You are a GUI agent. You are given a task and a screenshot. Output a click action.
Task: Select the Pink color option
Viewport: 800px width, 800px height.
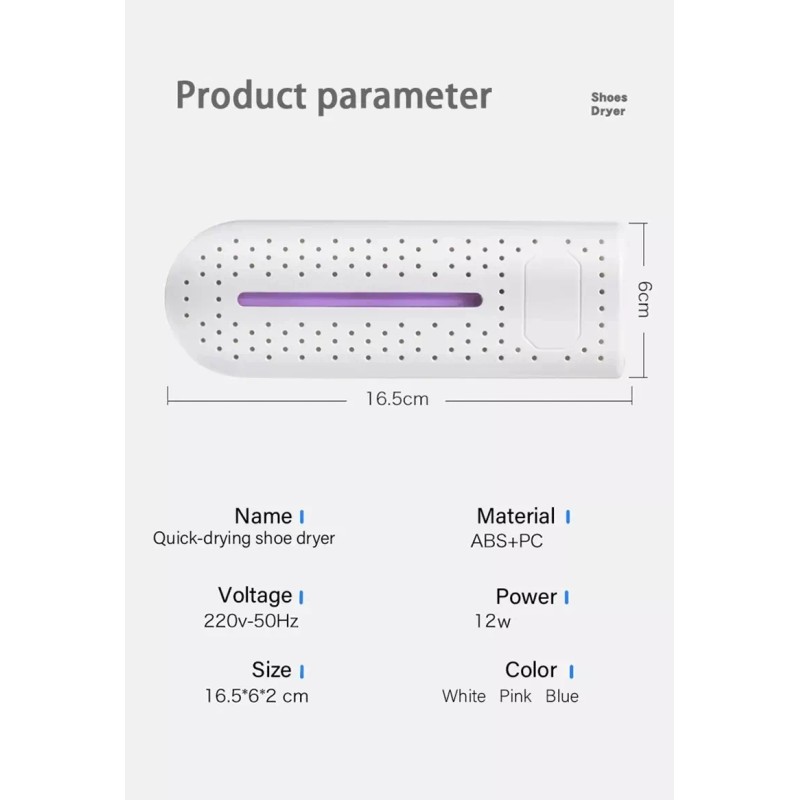516,696
